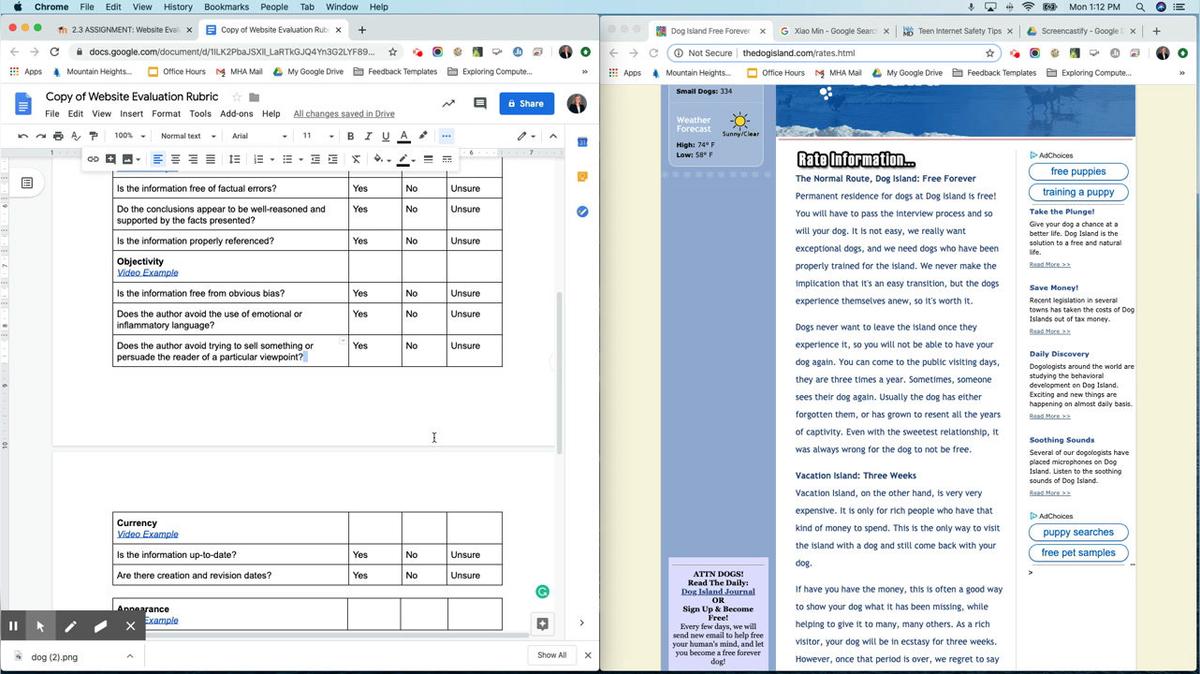The width and height of the screenshot is (1200, 674).
Task: Open the macOS Spotlight search icon
Action: pos(1140,7)
